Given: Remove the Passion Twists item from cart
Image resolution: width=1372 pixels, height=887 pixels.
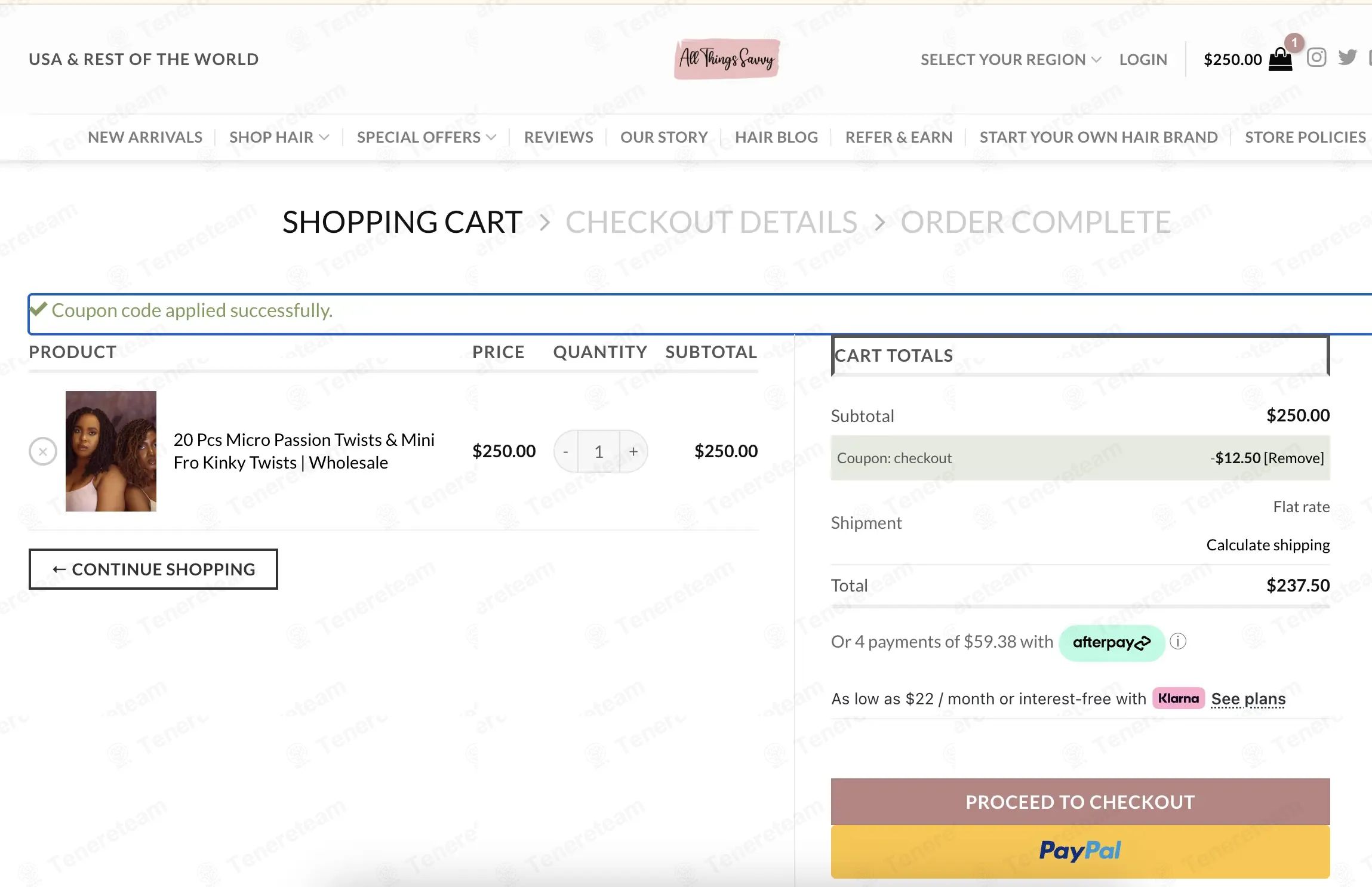Looking at the screenshot, I should (43, 452).
